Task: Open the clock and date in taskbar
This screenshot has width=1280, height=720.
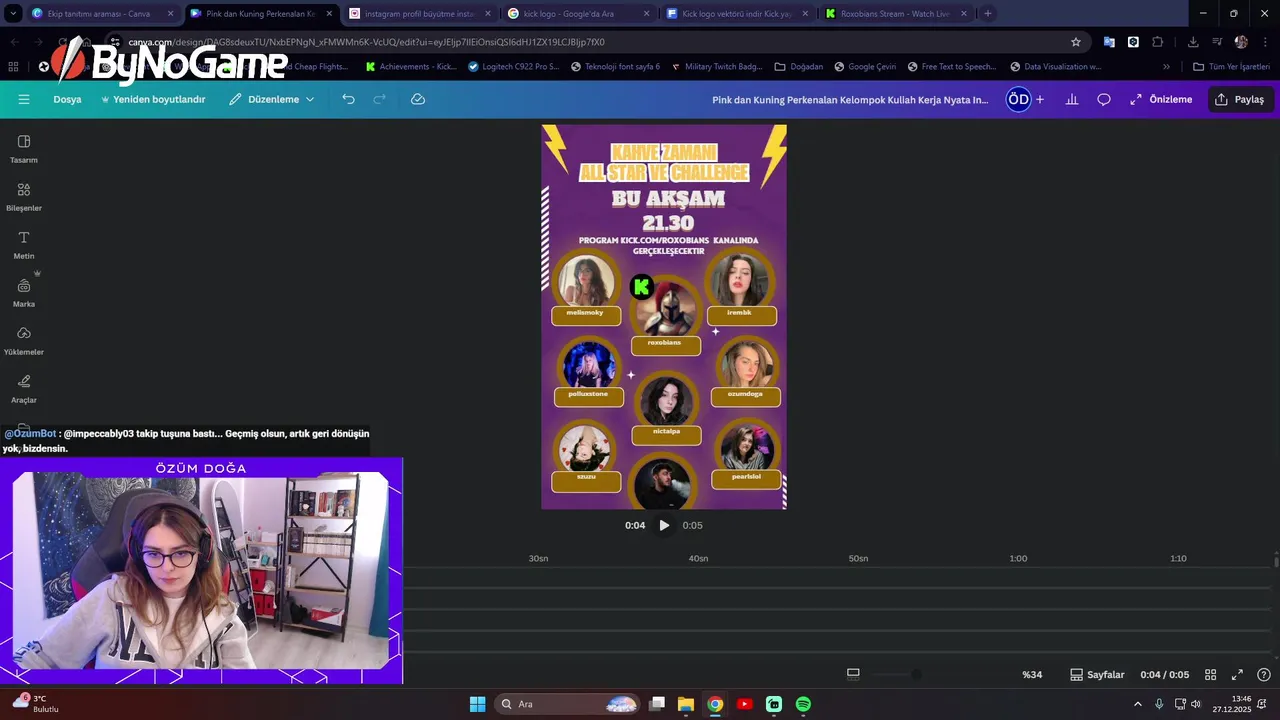Action: (1232, 704)
